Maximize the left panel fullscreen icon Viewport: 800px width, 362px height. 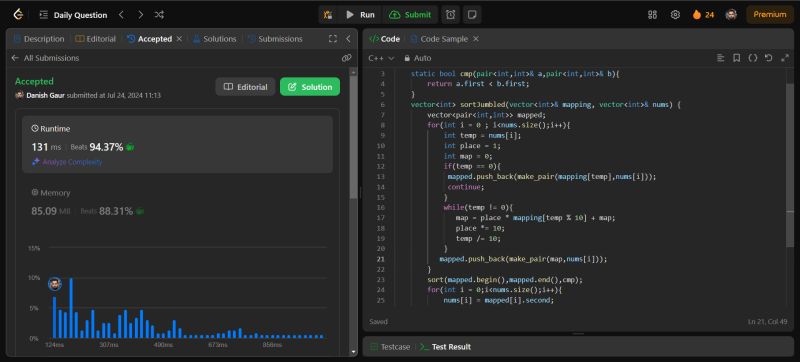[333, 39]
